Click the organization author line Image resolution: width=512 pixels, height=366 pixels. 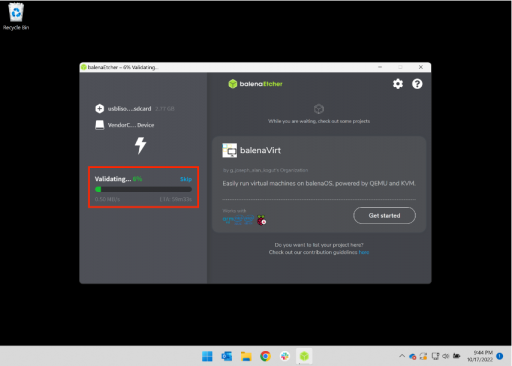[x=265, y=170]
